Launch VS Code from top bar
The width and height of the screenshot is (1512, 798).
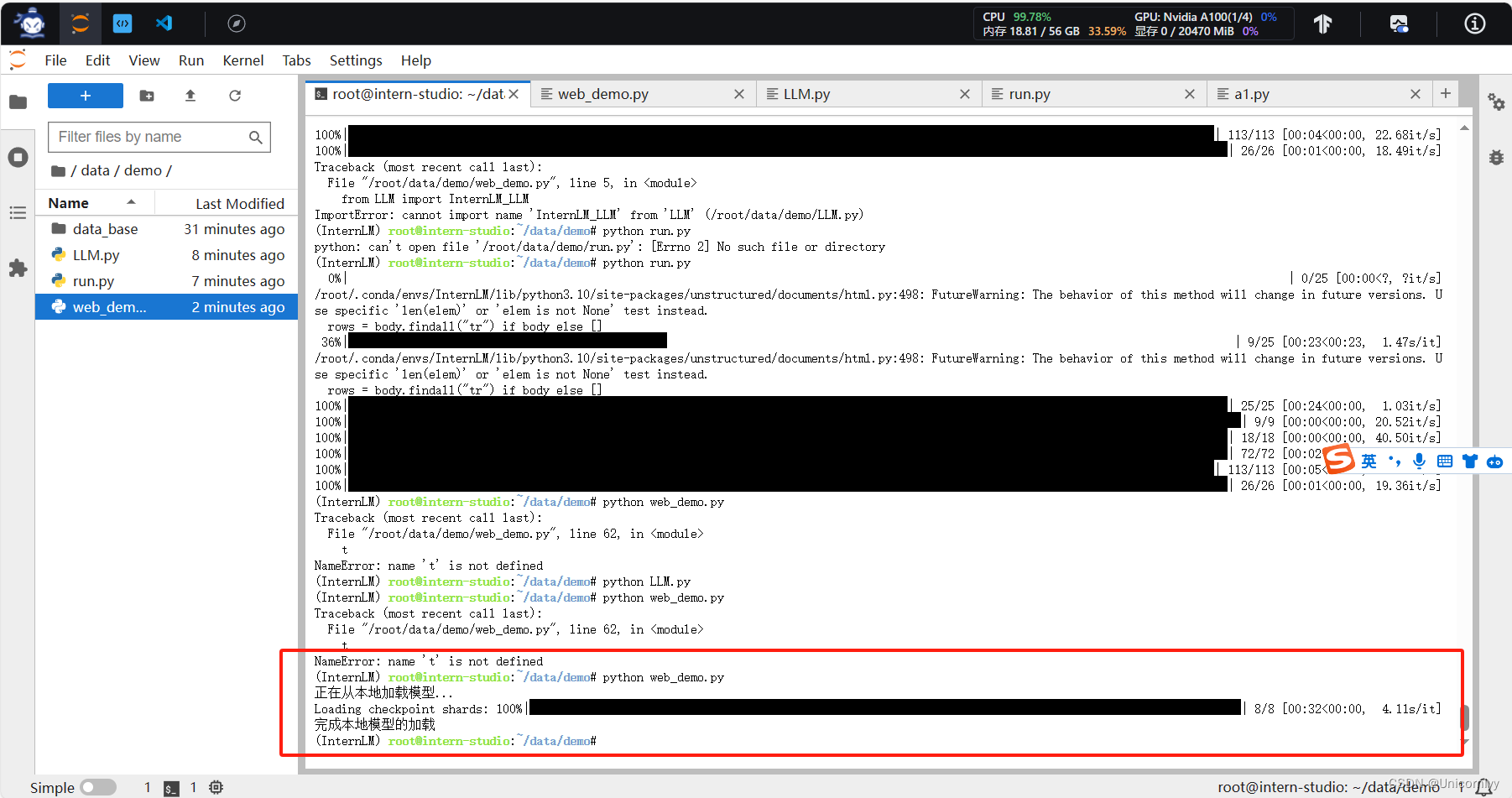pos(164,23)
